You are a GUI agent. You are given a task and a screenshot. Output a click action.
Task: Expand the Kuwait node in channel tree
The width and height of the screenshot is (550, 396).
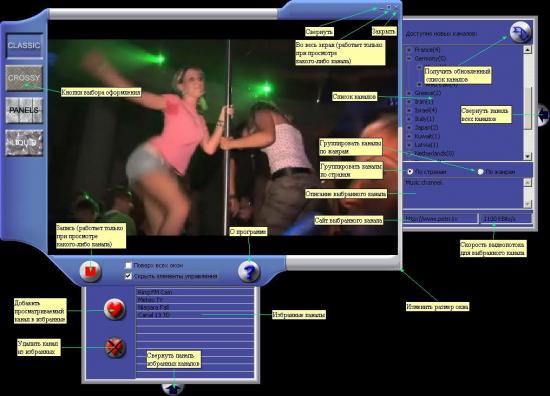pyautogui.click(x=409, y=136)
